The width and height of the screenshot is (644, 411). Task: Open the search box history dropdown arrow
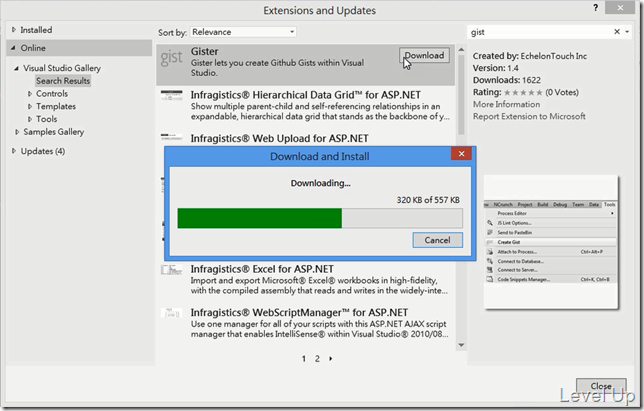click(627, 32)
